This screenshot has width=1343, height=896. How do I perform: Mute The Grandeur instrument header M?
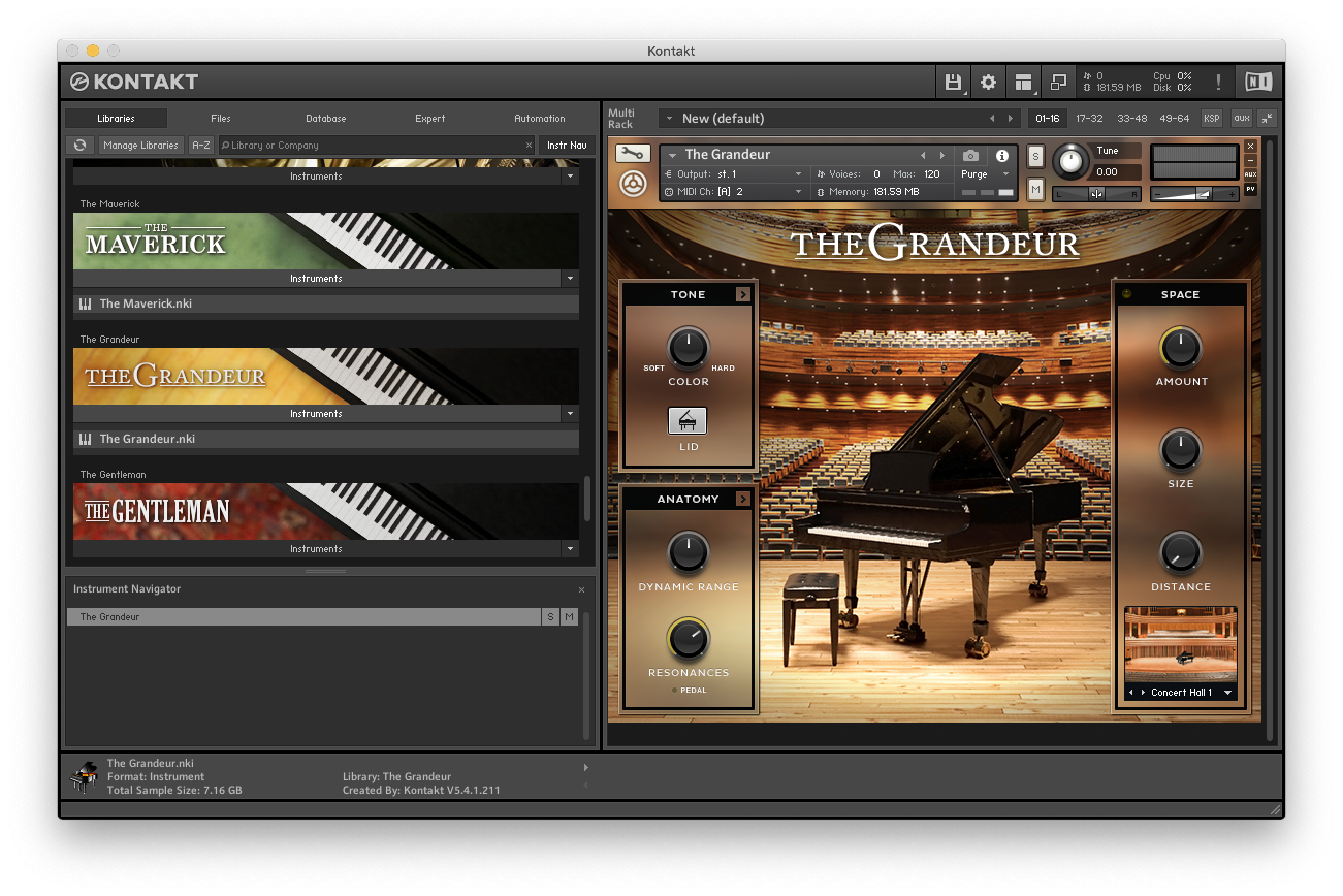[x=1035, y=190]
